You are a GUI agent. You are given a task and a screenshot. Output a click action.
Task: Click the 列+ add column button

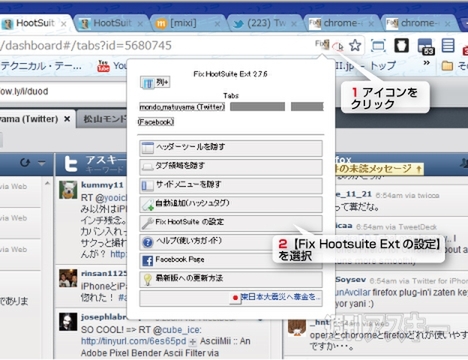coord(155,82)
